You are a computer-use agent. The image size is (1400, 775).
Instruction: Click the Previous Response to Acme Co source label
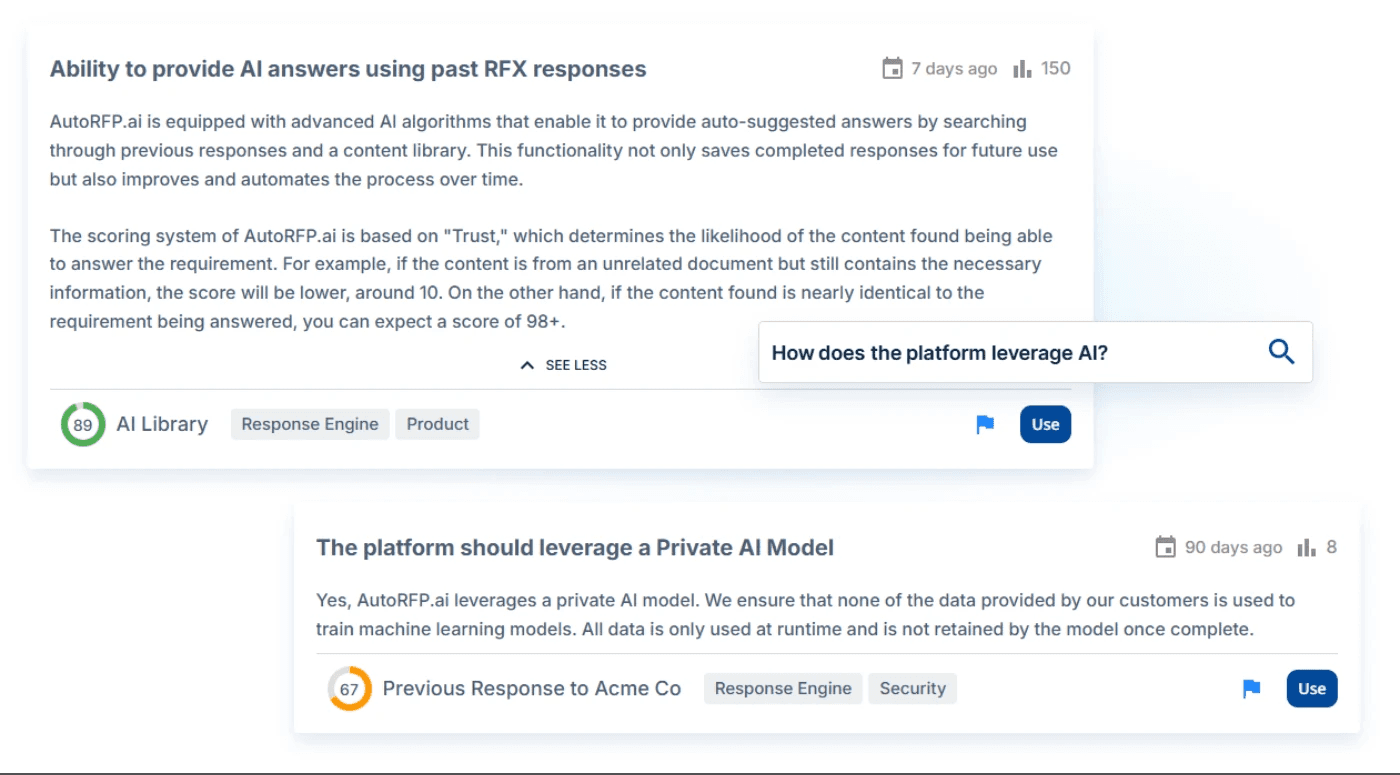(x=531, y=688)
